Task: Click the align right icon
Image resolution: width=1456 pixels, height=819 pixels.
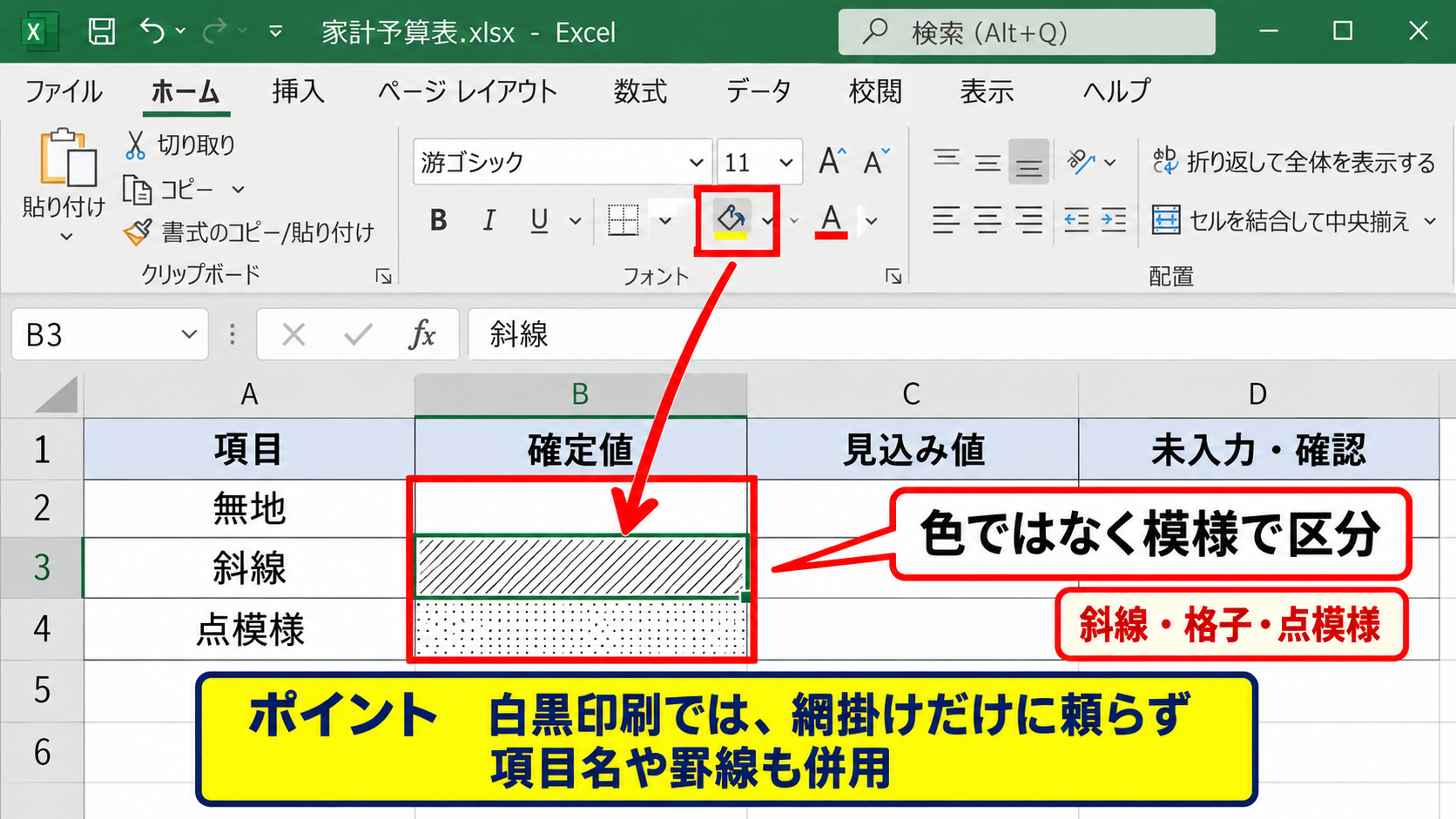Action: (1028, 220)
